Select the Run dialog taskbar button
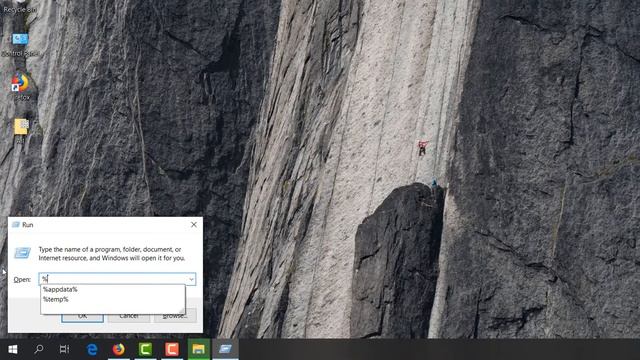The width and height of the screenshot is (640, 360). point(225,349)
